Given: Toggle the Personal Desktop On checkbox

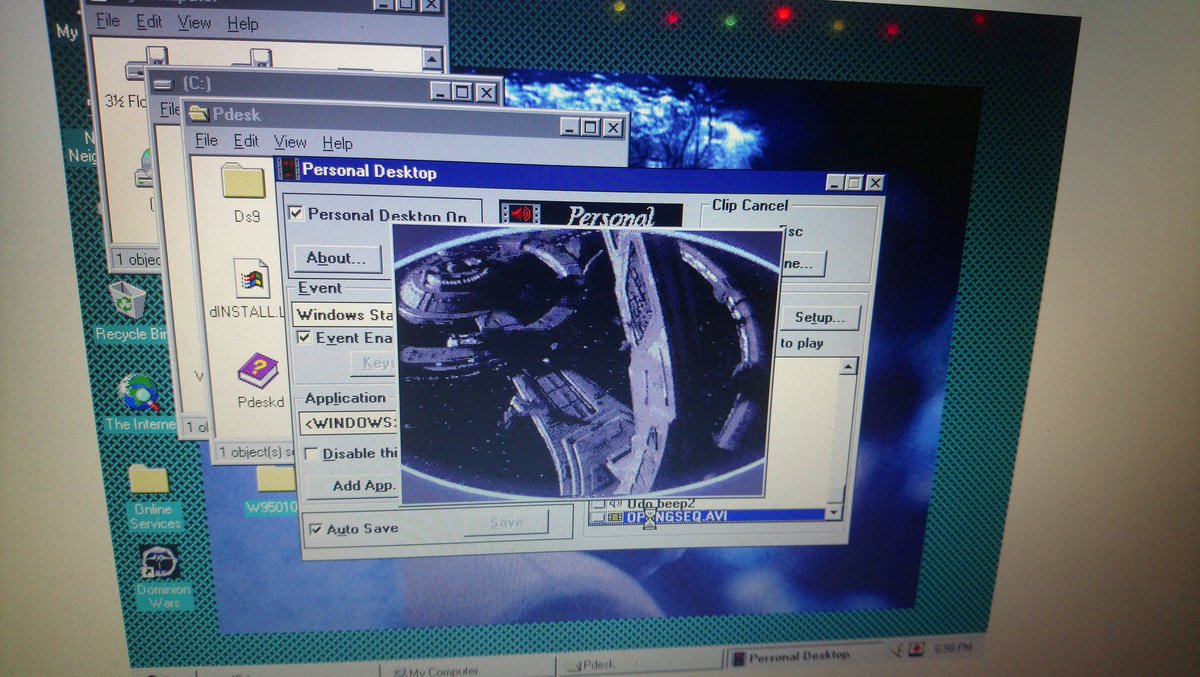Looking at the screenshot, I should [295, 213].
